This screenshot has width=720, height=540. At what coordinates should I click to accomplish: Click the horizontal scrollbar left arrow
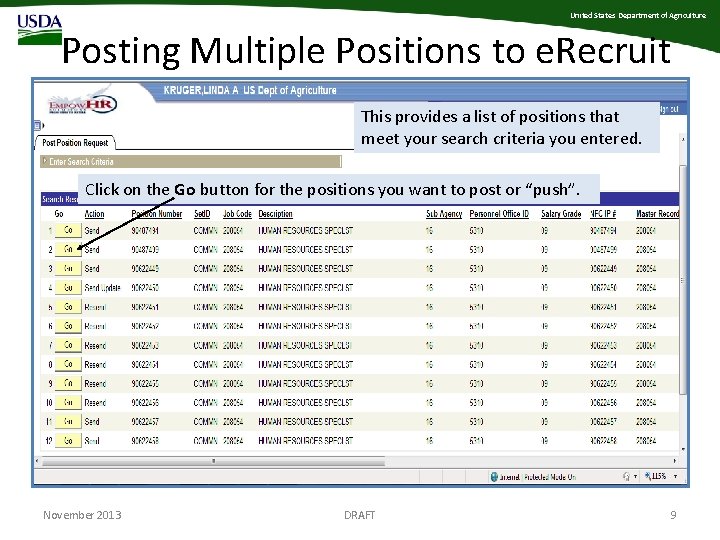[38, 461]
